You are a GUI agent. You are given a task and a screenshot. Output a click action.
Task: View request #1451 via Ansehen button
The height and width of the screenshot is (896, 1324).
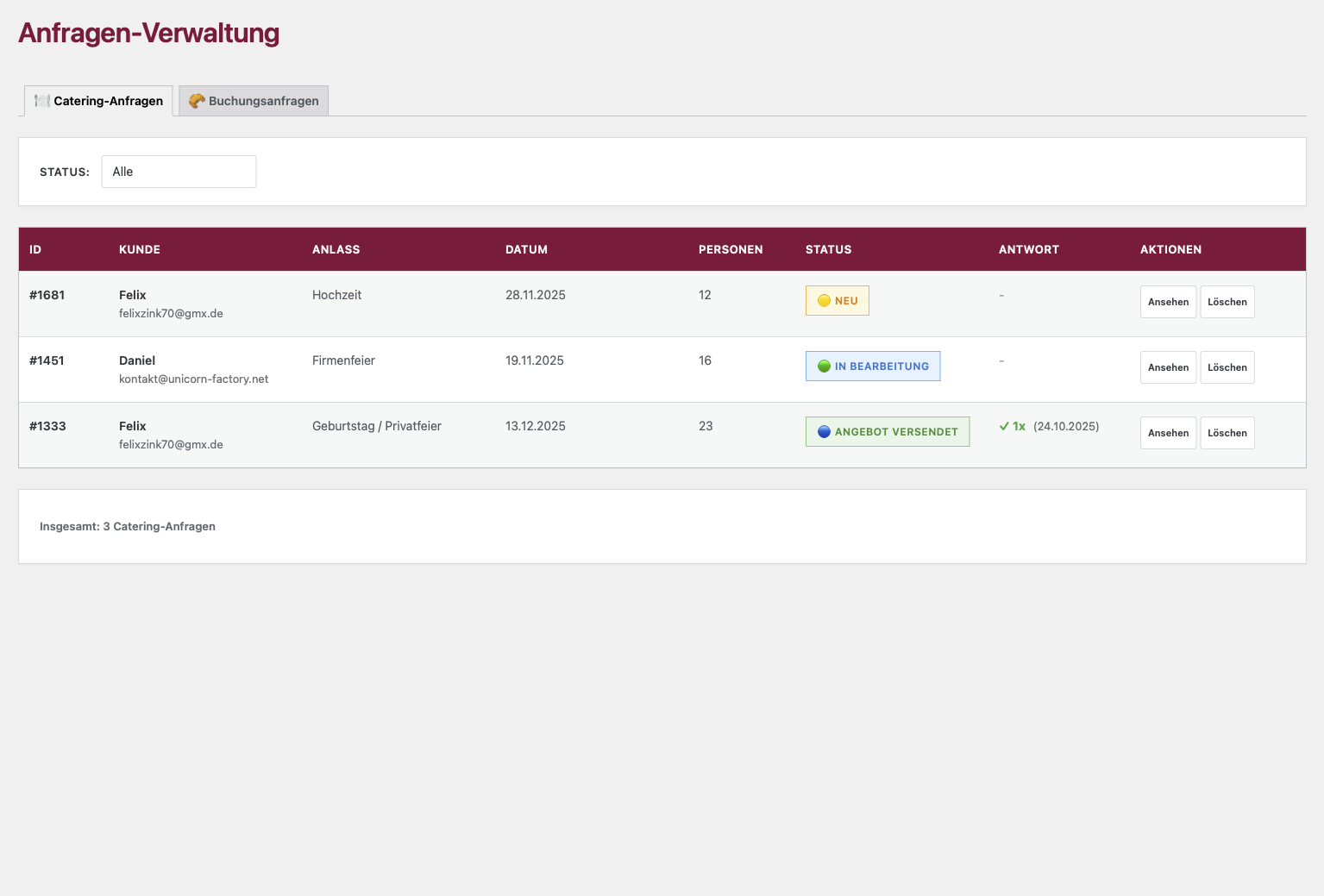coord(1168,367)
